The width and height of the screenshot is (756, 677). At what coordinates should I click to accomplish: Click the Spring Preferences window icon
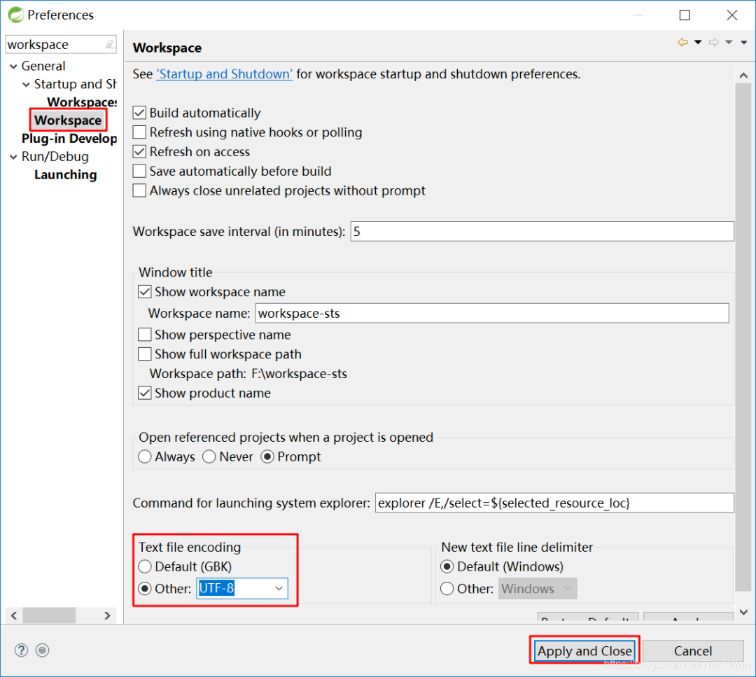coord(15,15)
